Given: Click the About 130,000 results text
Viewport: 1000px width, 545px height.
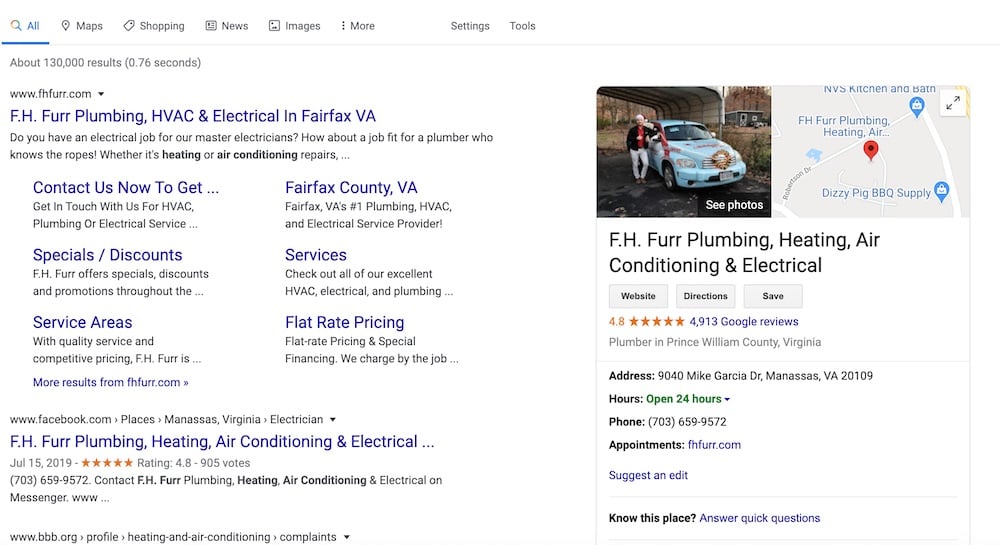Looking at the screenshot, I should (105, 63).
